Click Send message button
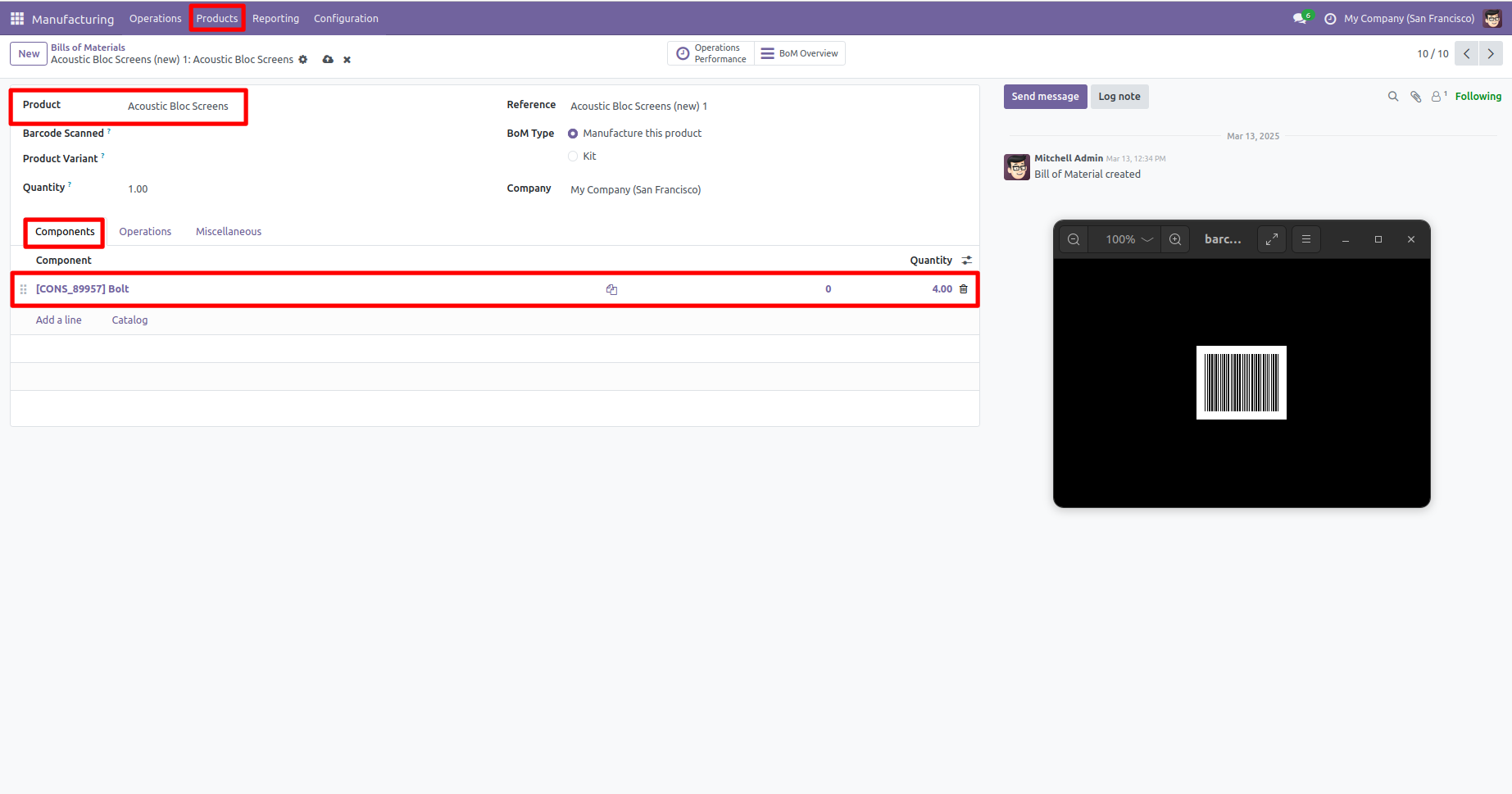The image size is (1512, 794). [1045, 97]
